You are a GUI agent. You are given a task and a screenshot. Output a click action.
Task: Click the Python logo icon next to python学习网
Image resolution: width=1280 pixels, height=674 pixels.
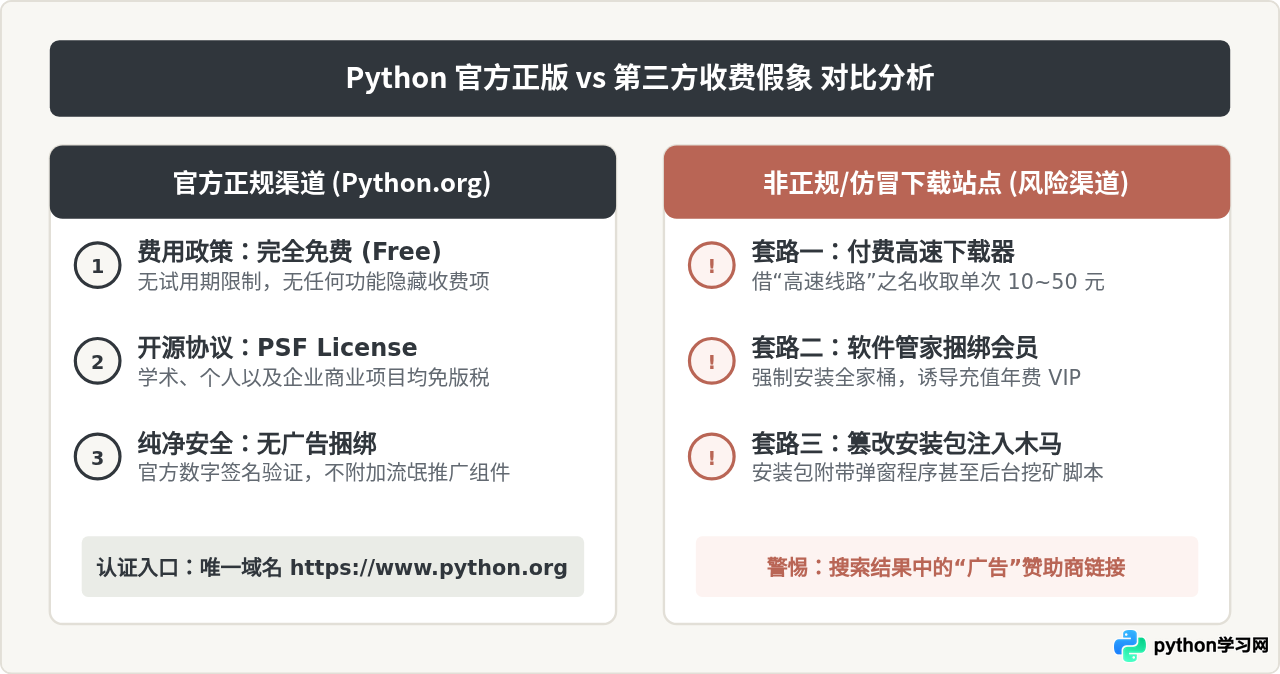[1130, 646]
